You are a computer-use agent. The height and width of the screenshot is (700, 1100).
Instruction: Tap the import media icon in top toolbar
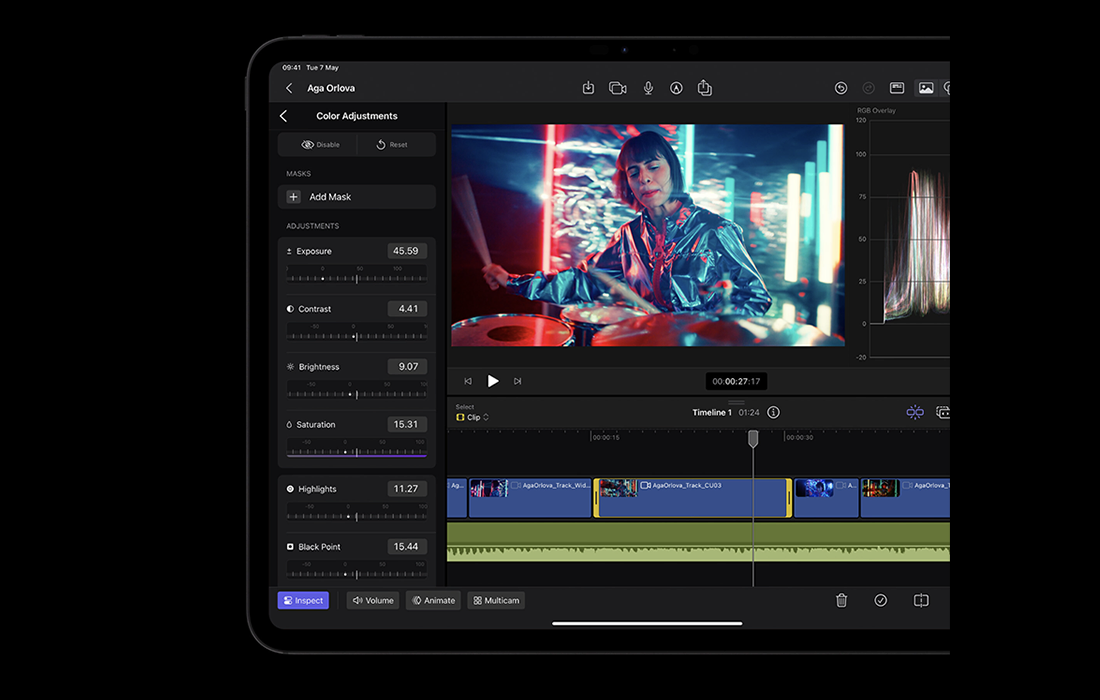tap(588, 88)
